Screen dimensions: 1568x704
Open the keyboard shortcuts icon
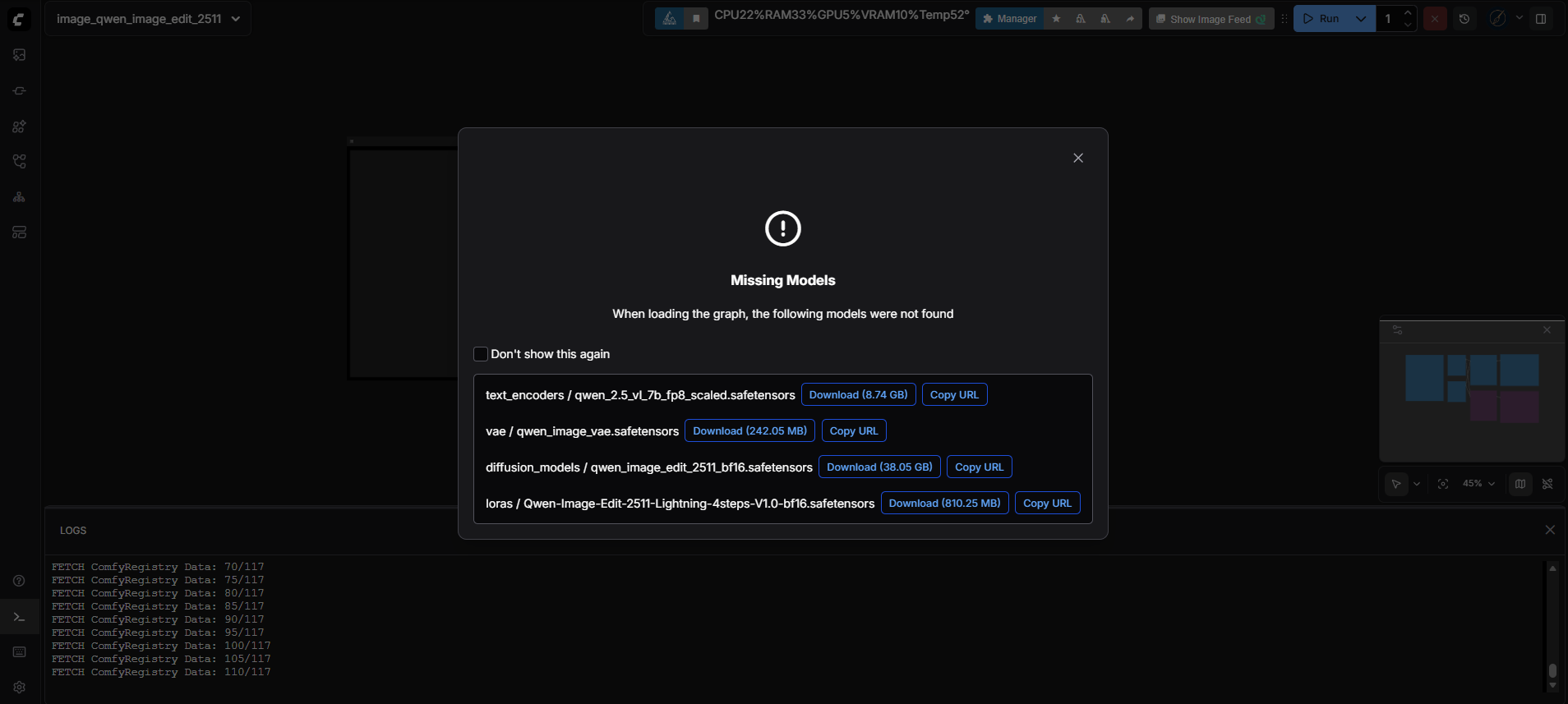[19, 652]
